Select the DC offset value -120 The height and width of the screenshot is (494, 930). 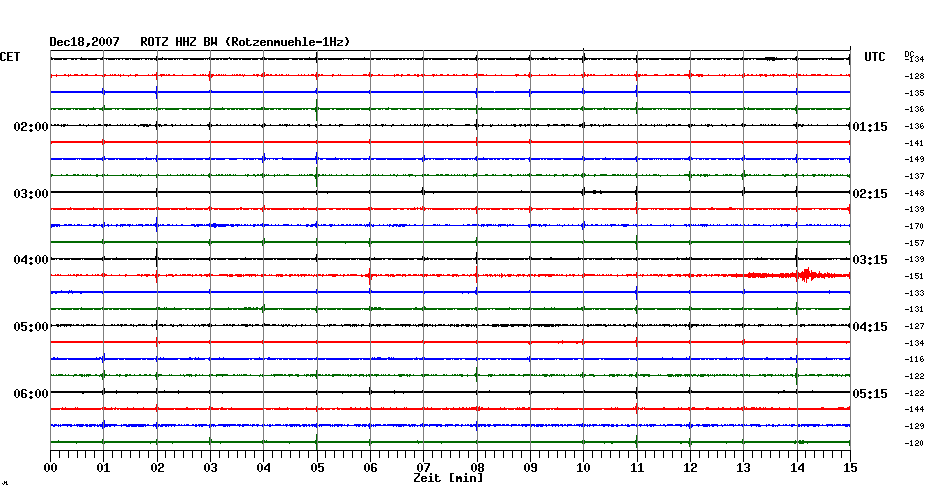pyautogui.click(x=915, y=443)
